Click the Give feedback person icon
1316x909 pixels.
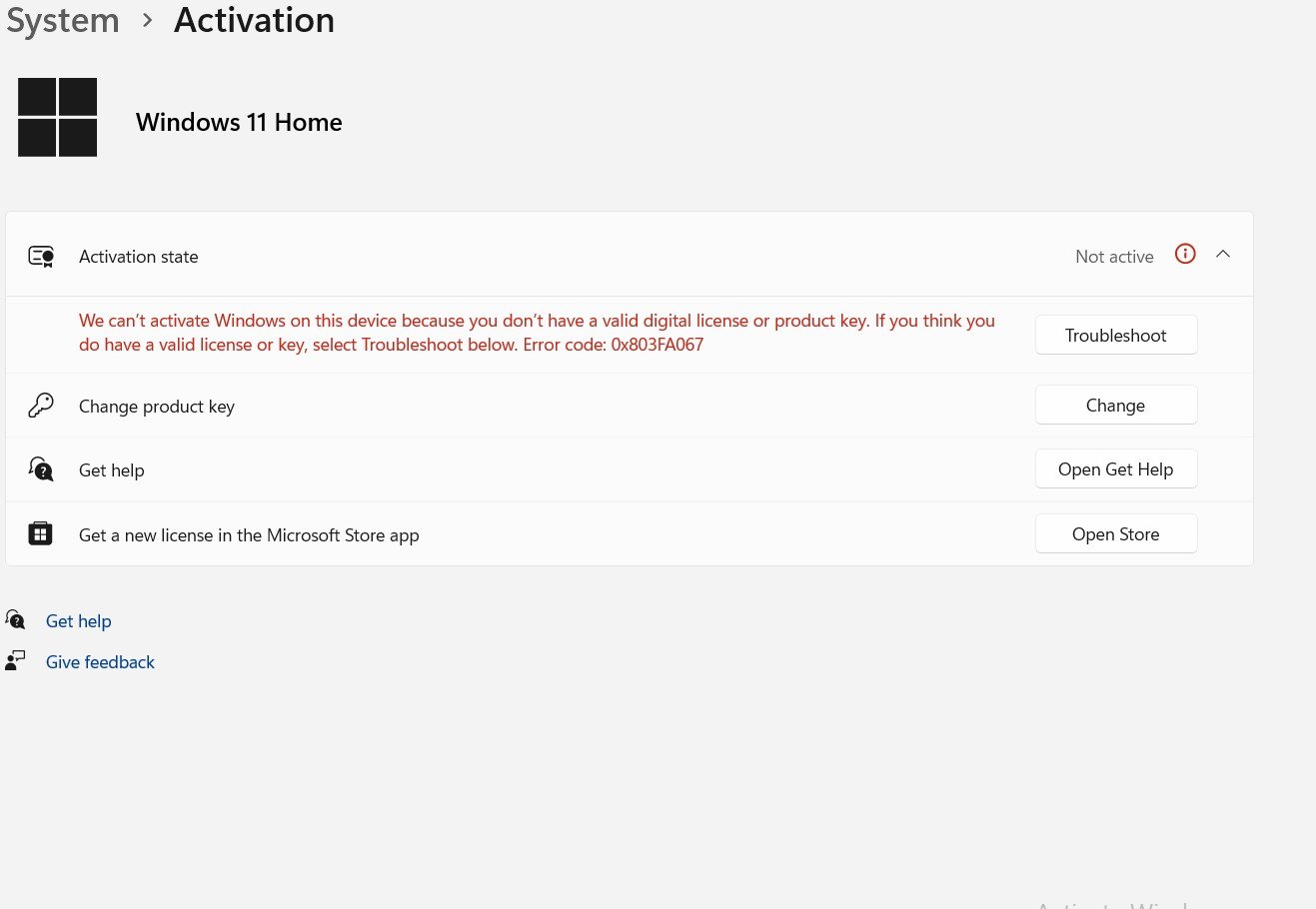pos(16,660)
